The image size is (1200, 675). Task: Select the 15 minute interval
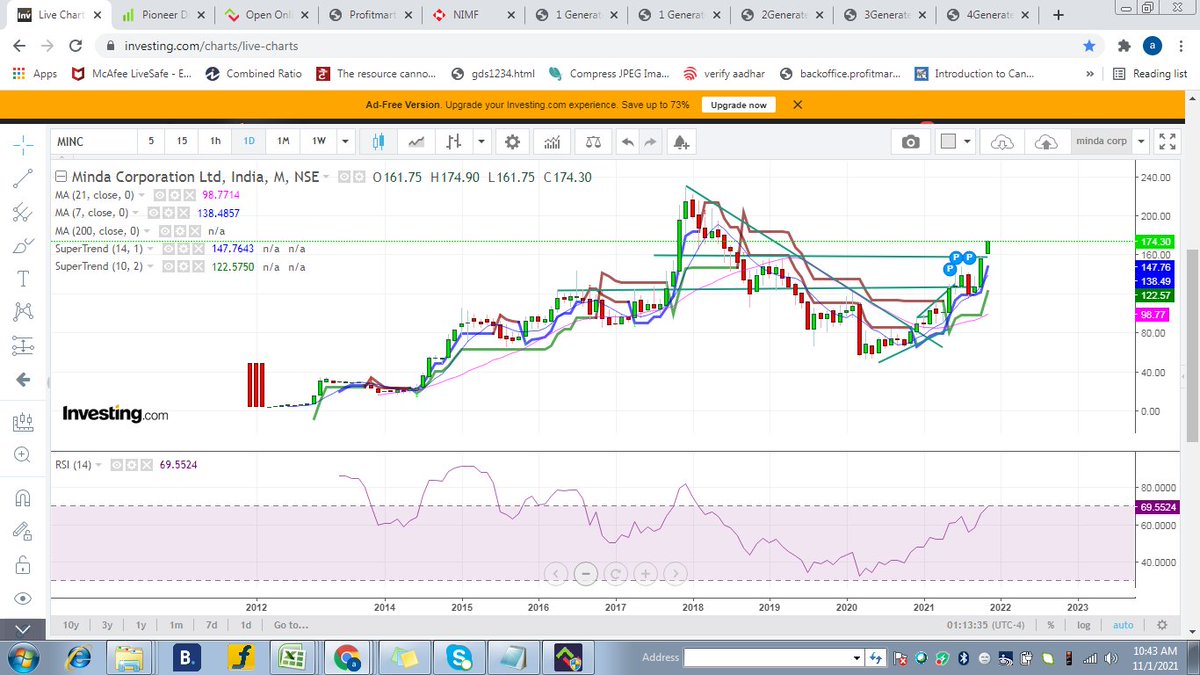pos(181,141)
